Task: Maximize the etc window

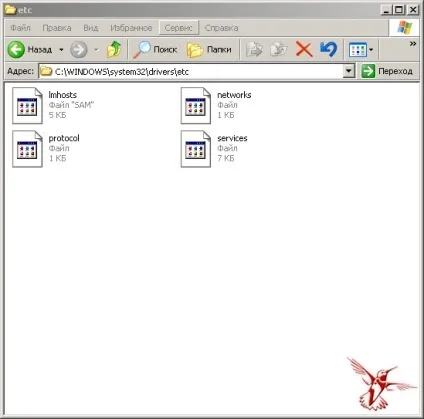Action: click(399, 10)
